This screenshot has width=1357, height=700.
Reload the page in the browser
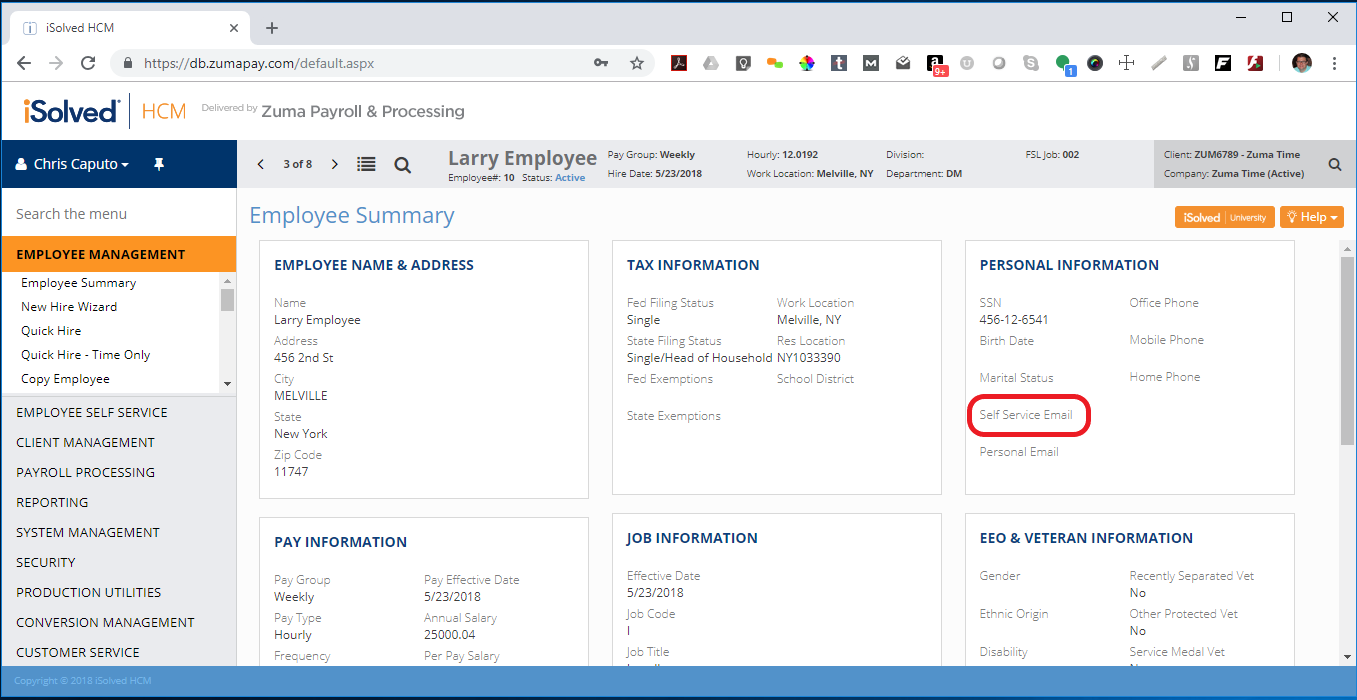(x=88, y=63)
